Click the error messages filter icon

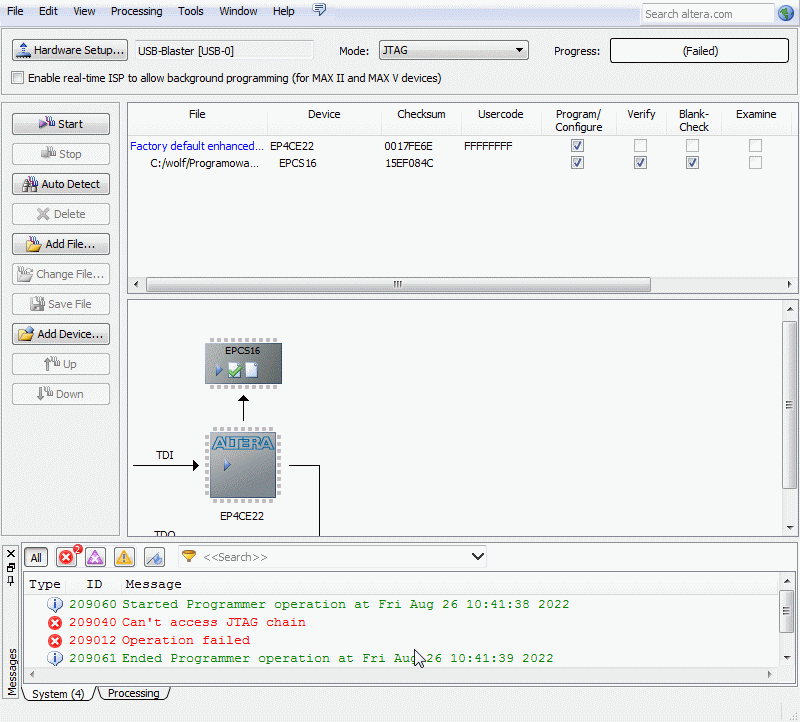point(67,557)
